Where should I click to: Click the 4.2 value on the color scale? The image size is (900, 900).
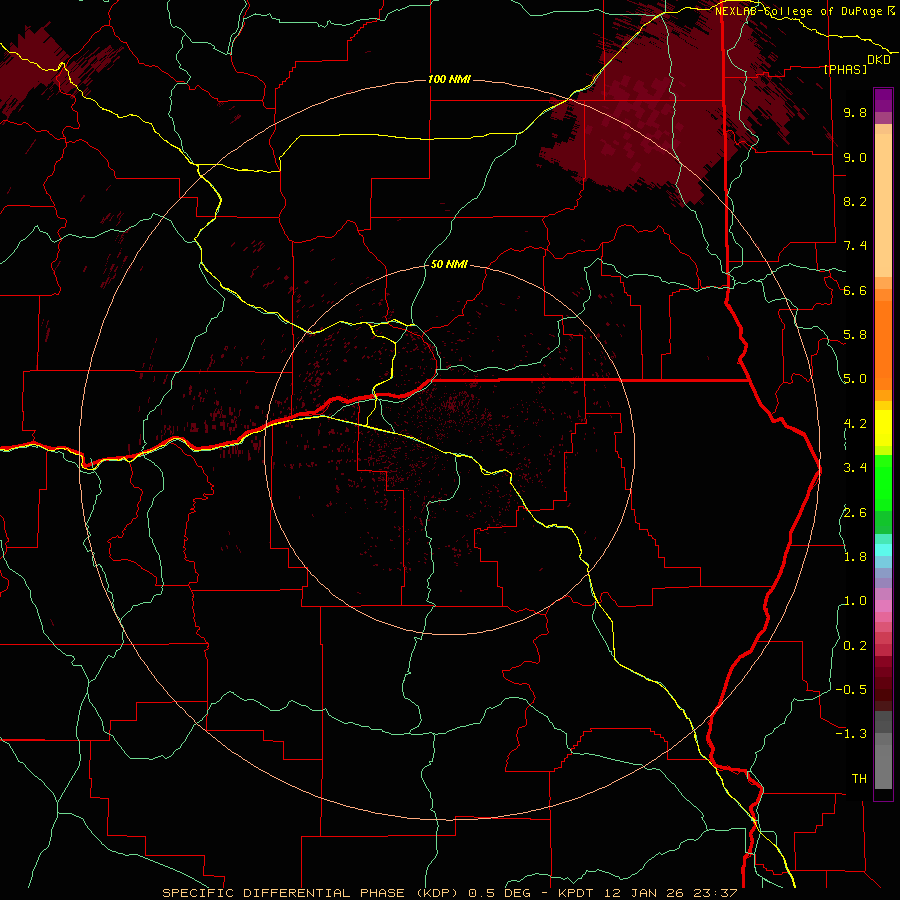pos(855,424)
